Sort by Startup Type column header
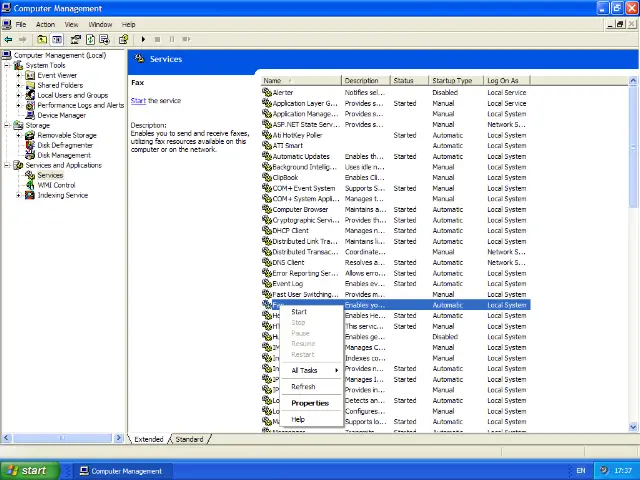The width and height of the screenshot is (640, 480). 456,80
